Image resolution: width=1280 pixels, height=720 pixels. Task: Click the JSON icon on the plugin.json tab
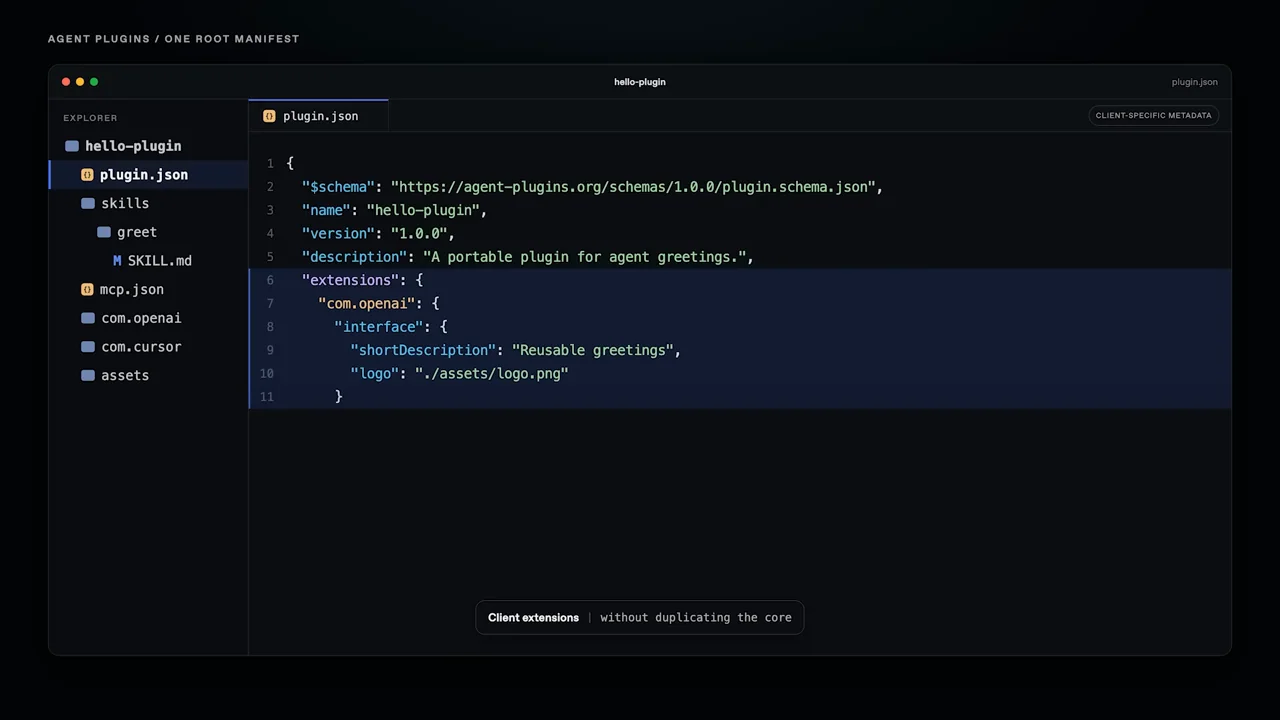tap(269, 116)
